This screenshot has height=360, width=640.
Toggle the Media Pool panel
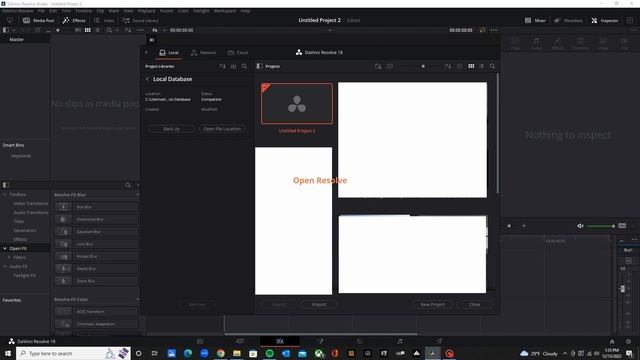tap(38, 20)
